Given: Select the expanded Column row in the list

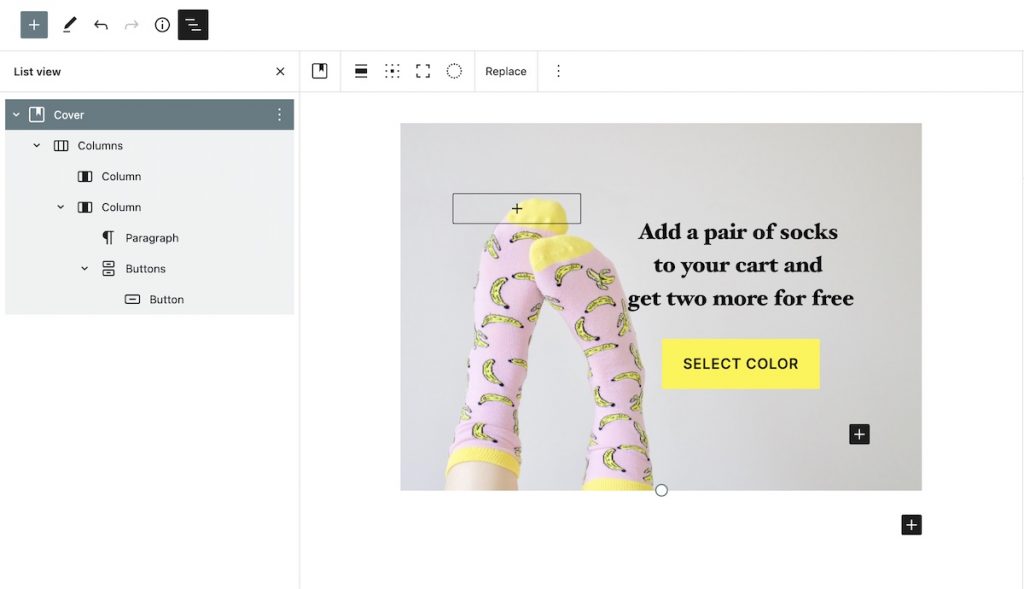Looking at the screenshot, I should click(x=150, y=207).
